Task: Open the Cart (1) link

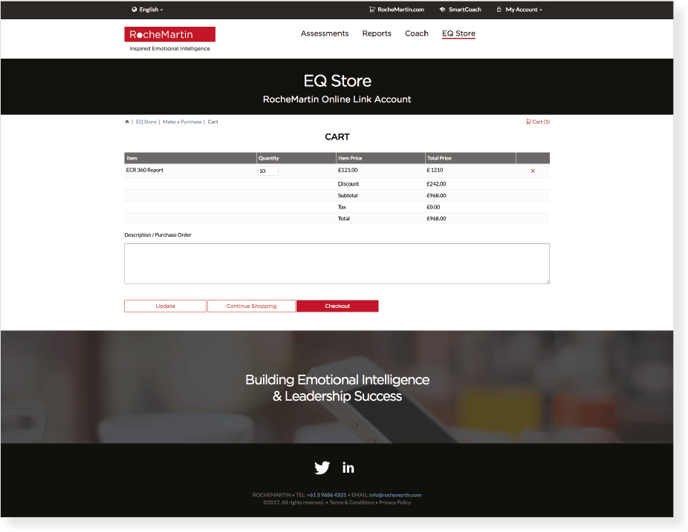Action: click(538, 122)
